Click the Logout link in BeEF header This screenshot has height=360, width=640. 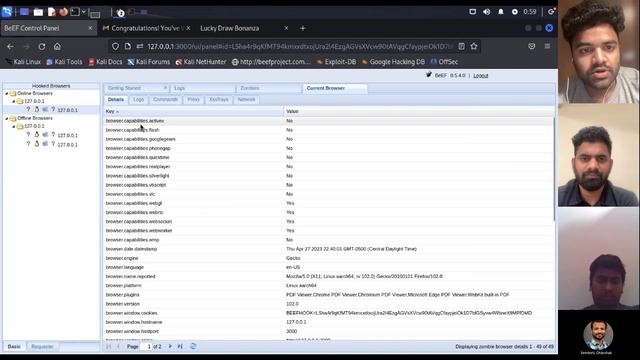click(x=480, y=76)
